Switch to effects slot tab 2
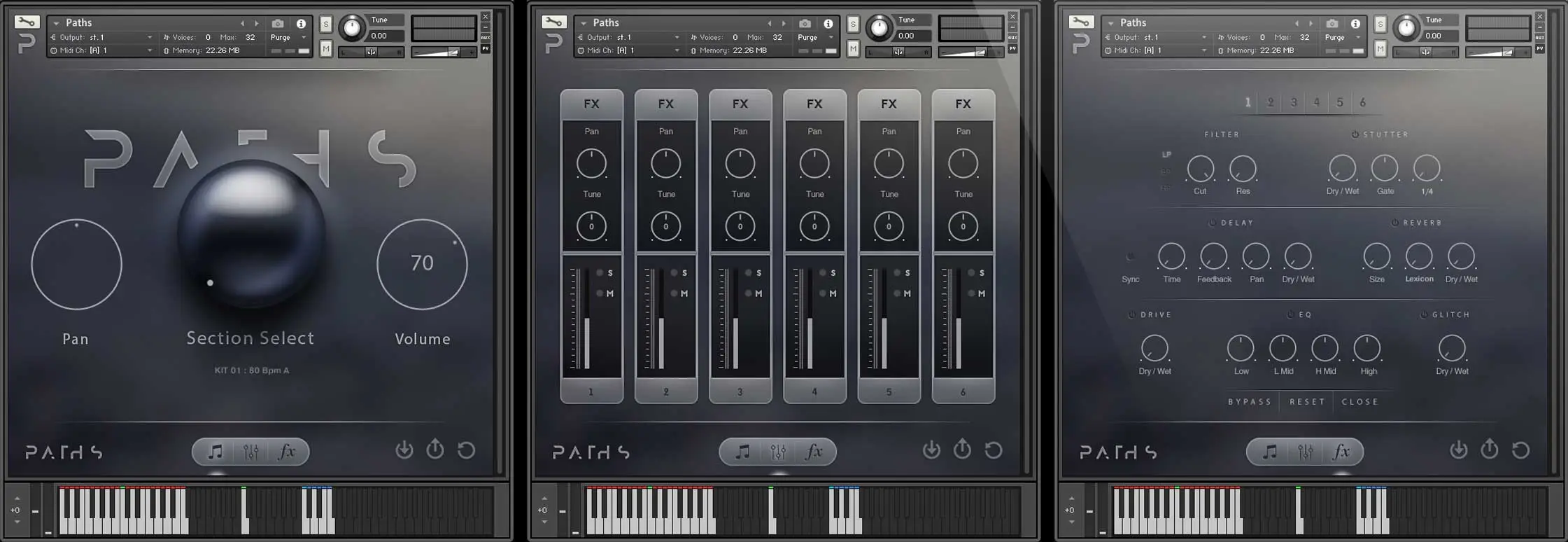1568x542 pixels. pyautogui.click(x=1271, y=102)
